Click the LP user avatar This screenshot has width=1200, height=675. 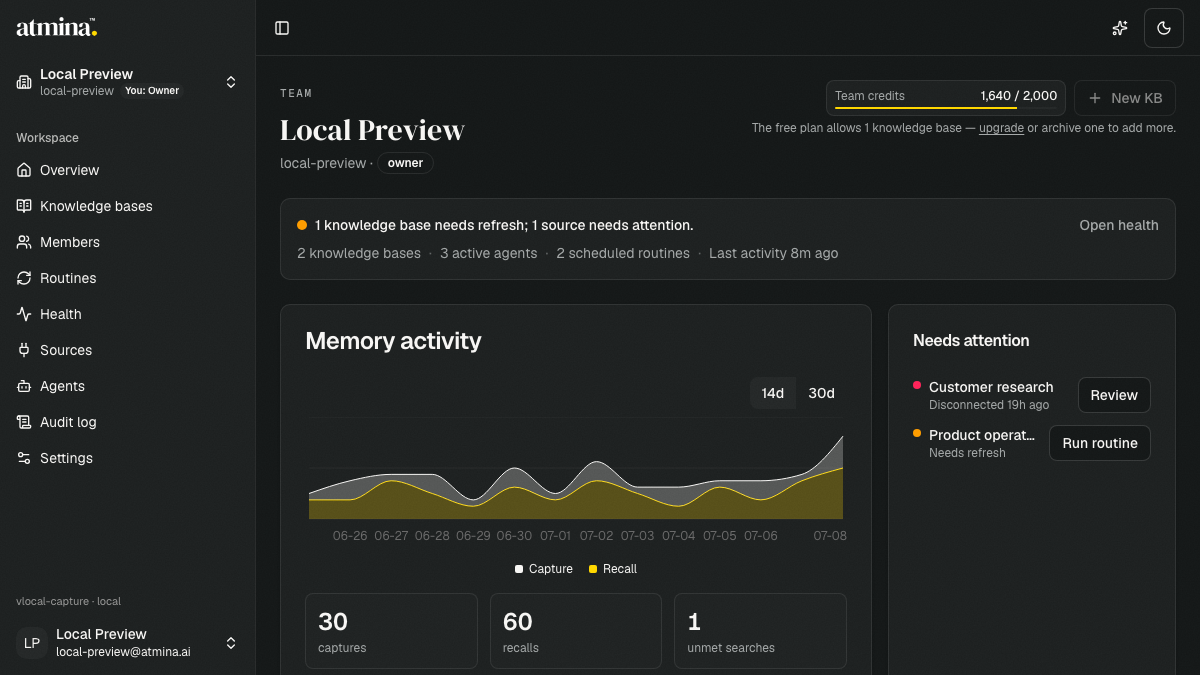(32, 643)
